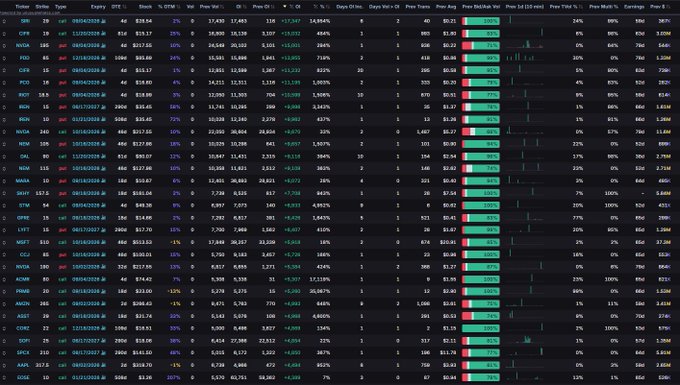The height and width of the screenshot is (385, 680).
Task: Toggle the active Δ OI descending sort arrow
Action: pos(285,7)
